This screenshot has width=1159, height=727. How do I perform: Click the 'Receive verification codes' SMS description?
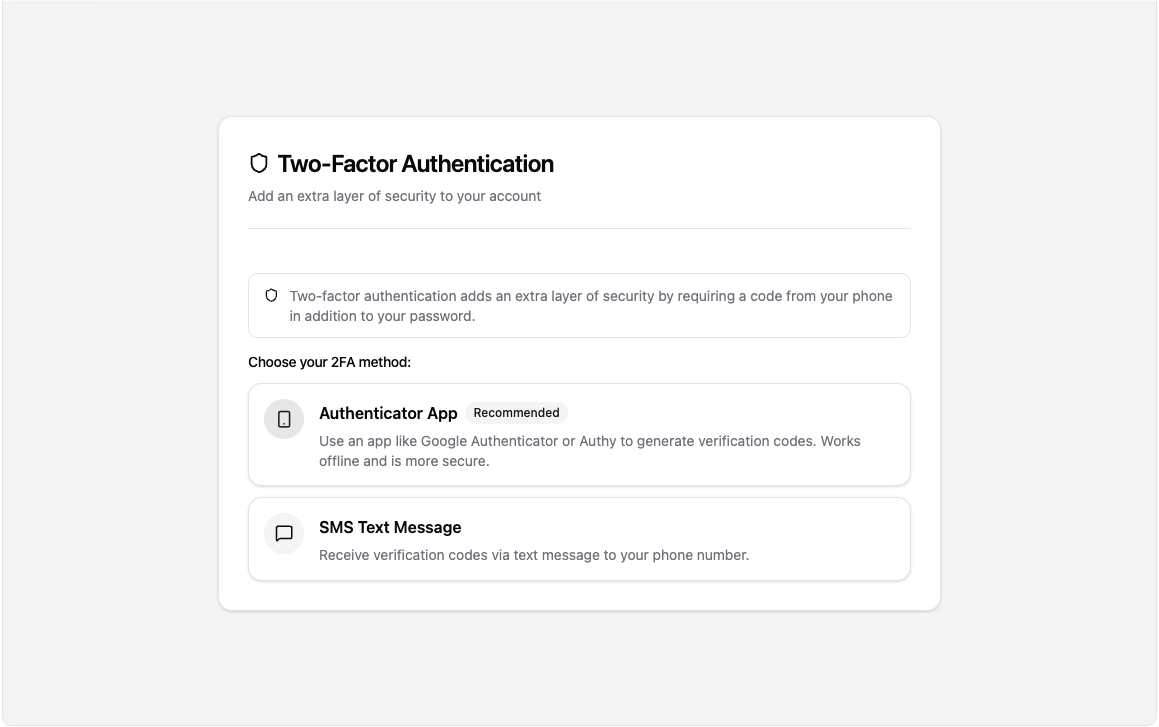pos(533,555)
